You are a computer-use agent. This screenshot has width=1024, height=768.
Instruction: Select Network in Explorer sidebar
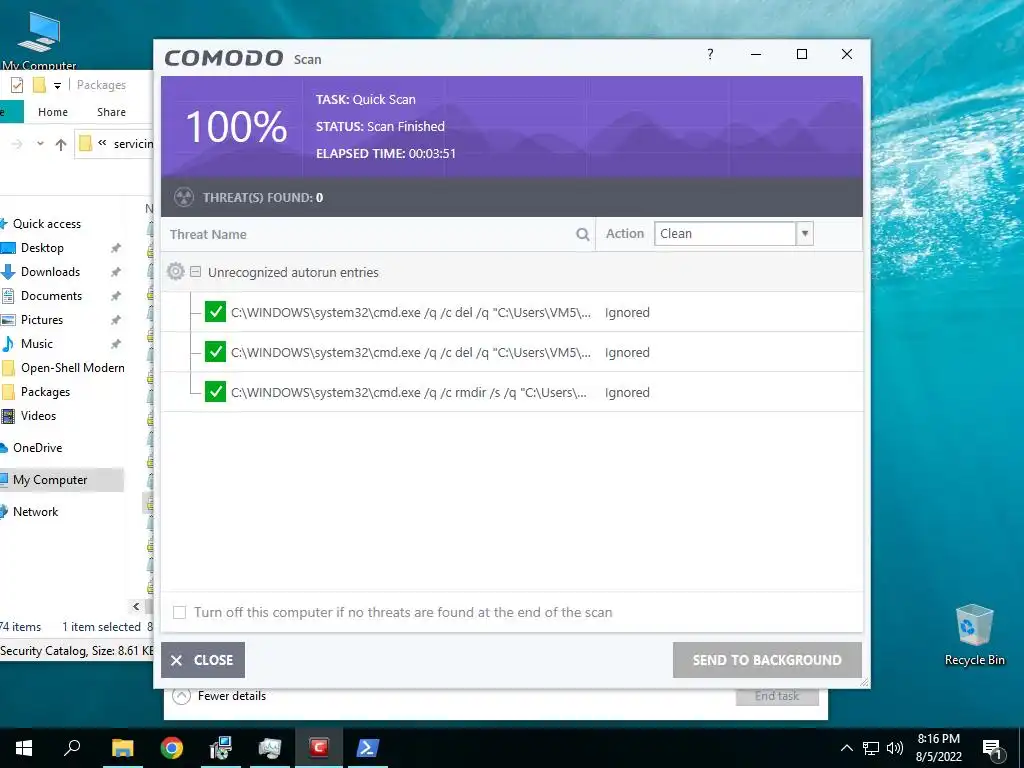pos(35,512)
